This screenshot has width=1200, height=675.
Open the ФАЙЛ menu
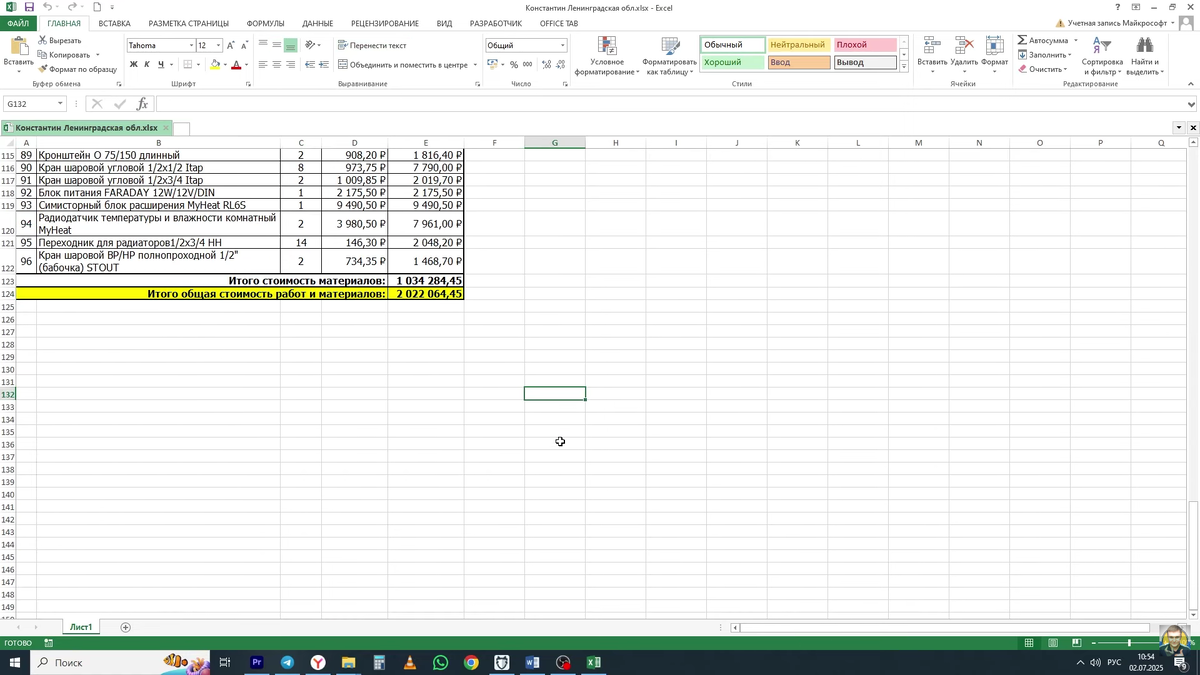[18, 23]
